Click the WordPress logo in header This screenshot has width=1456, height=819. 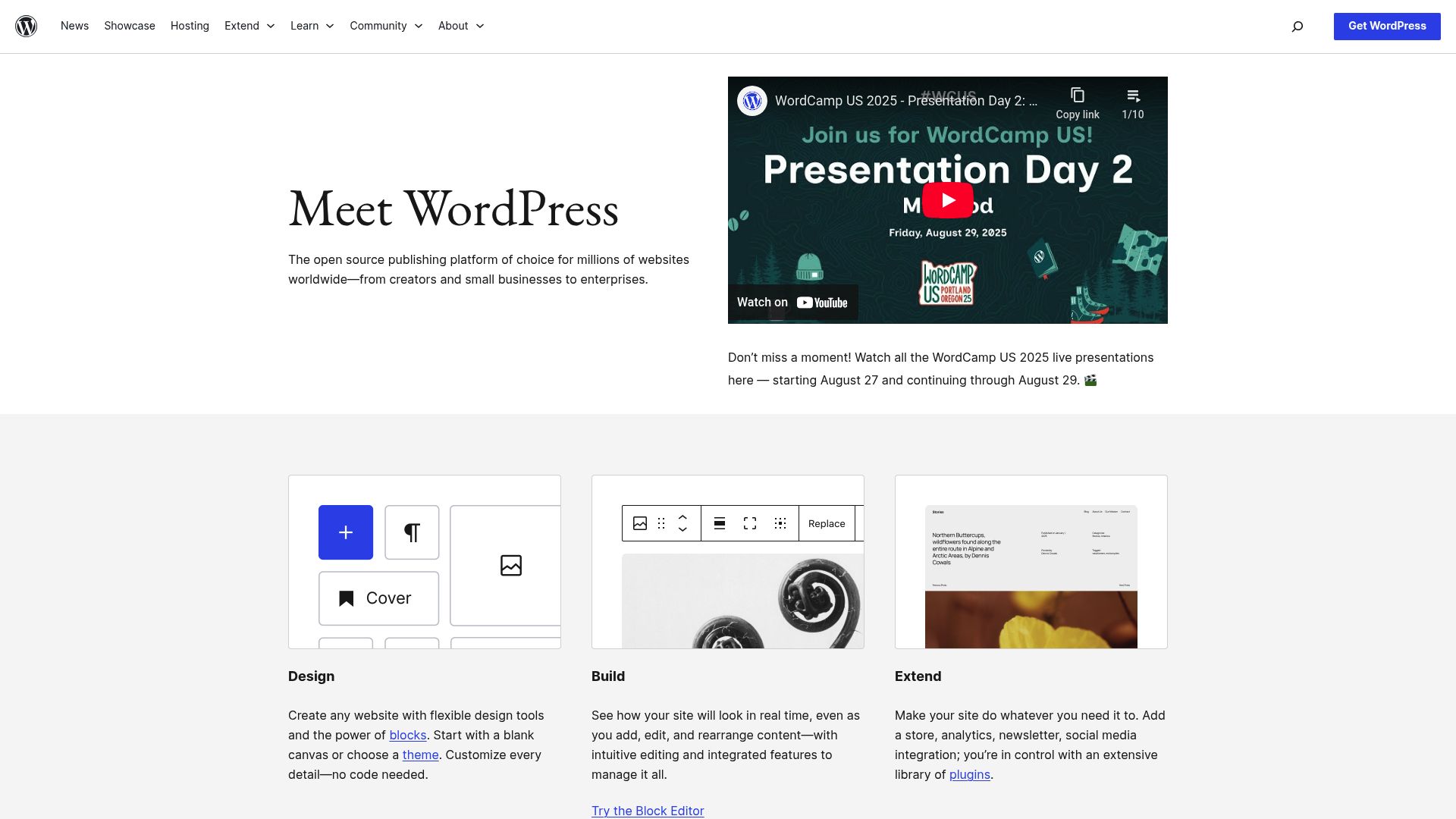click(x=27, y=26)
